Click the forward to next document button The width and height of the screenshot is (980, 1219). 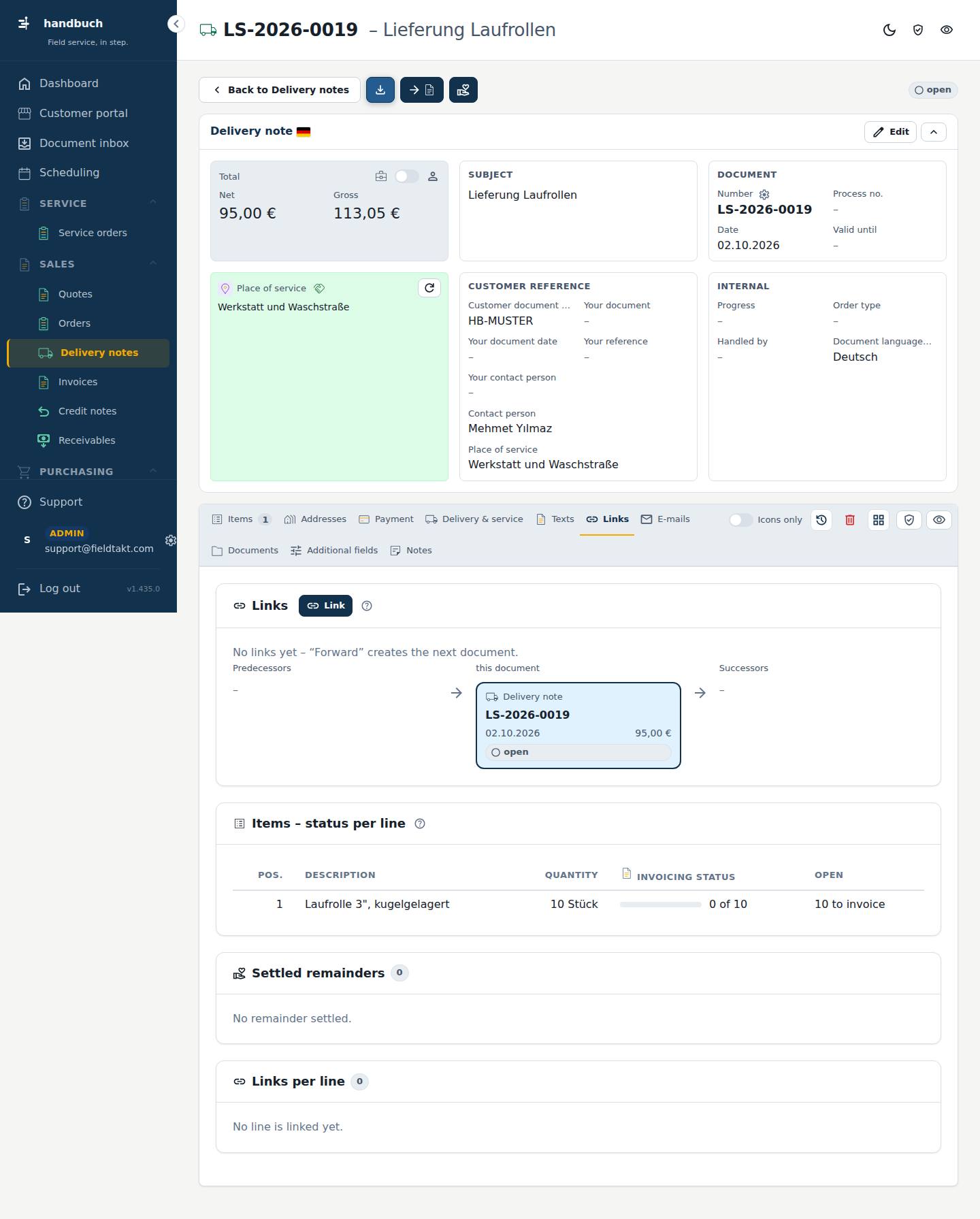click(x=422, y=90)
